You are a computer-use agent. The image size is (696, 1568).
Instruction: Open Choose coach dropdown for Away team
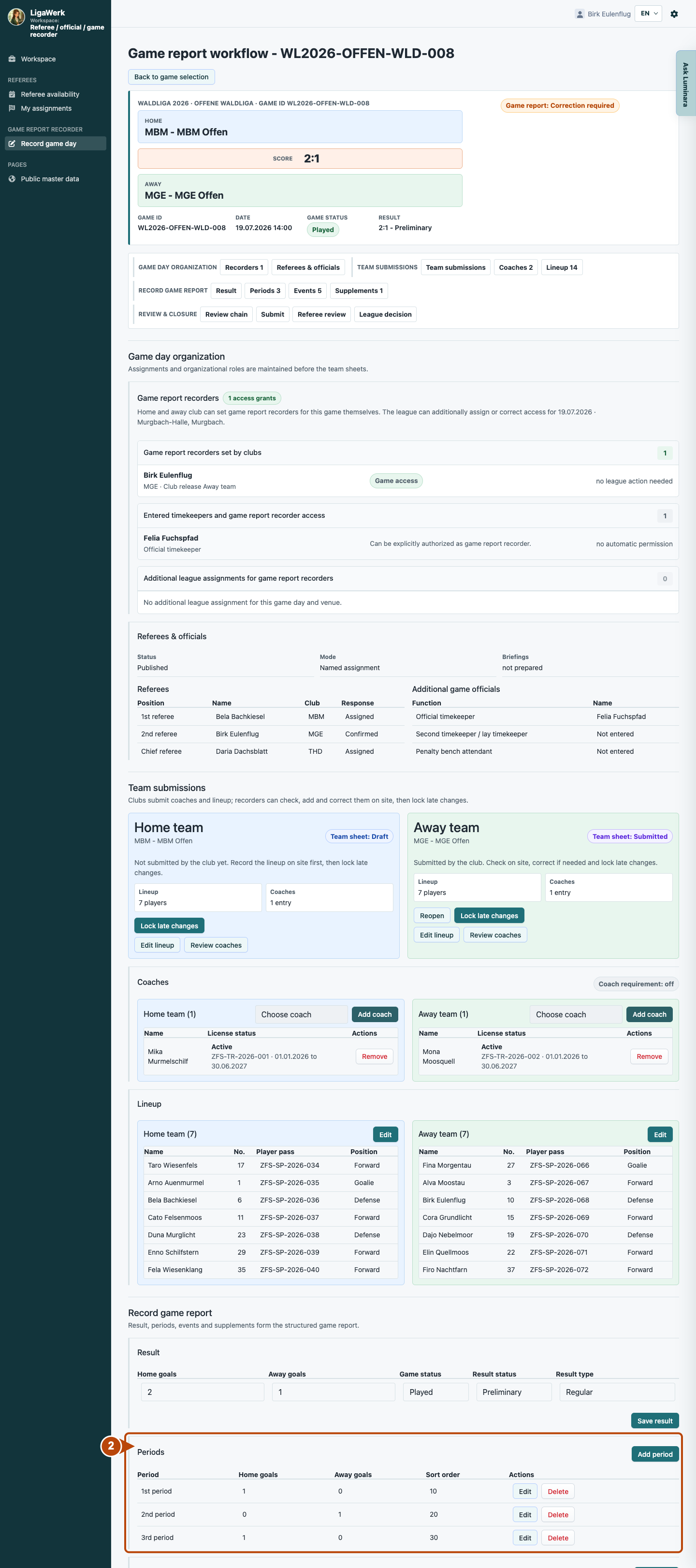[x=576, y=1014]
